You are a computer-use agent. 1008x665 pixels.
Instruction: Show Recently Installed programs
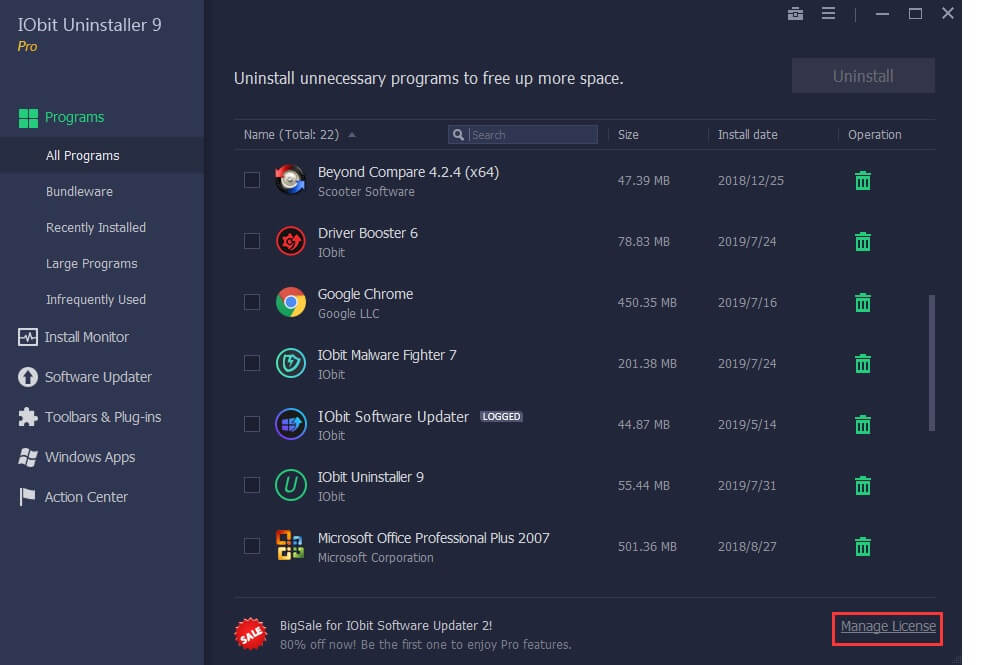point(96,228)
